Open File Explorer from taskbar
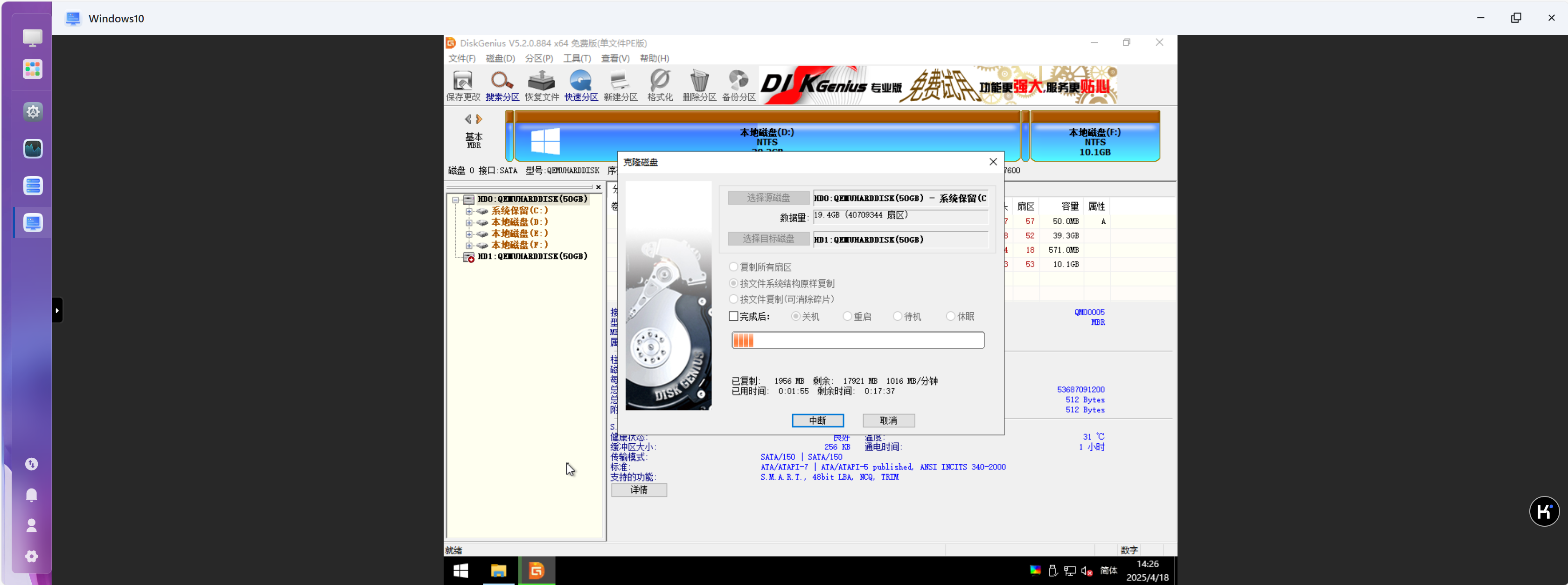 pos(499,571)
